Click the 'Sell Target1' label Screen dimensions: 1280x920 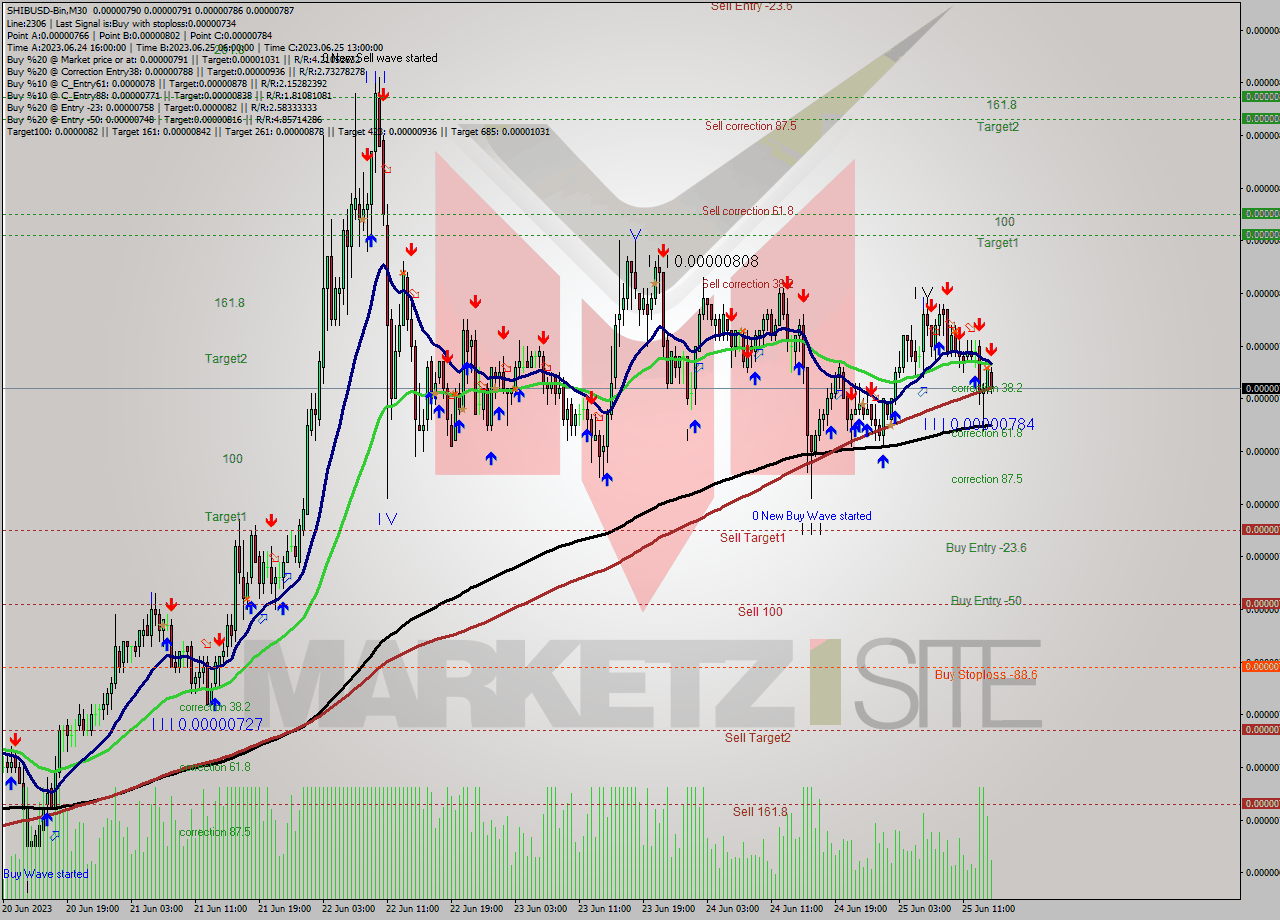pyautogui.click(x=753, y=538)
